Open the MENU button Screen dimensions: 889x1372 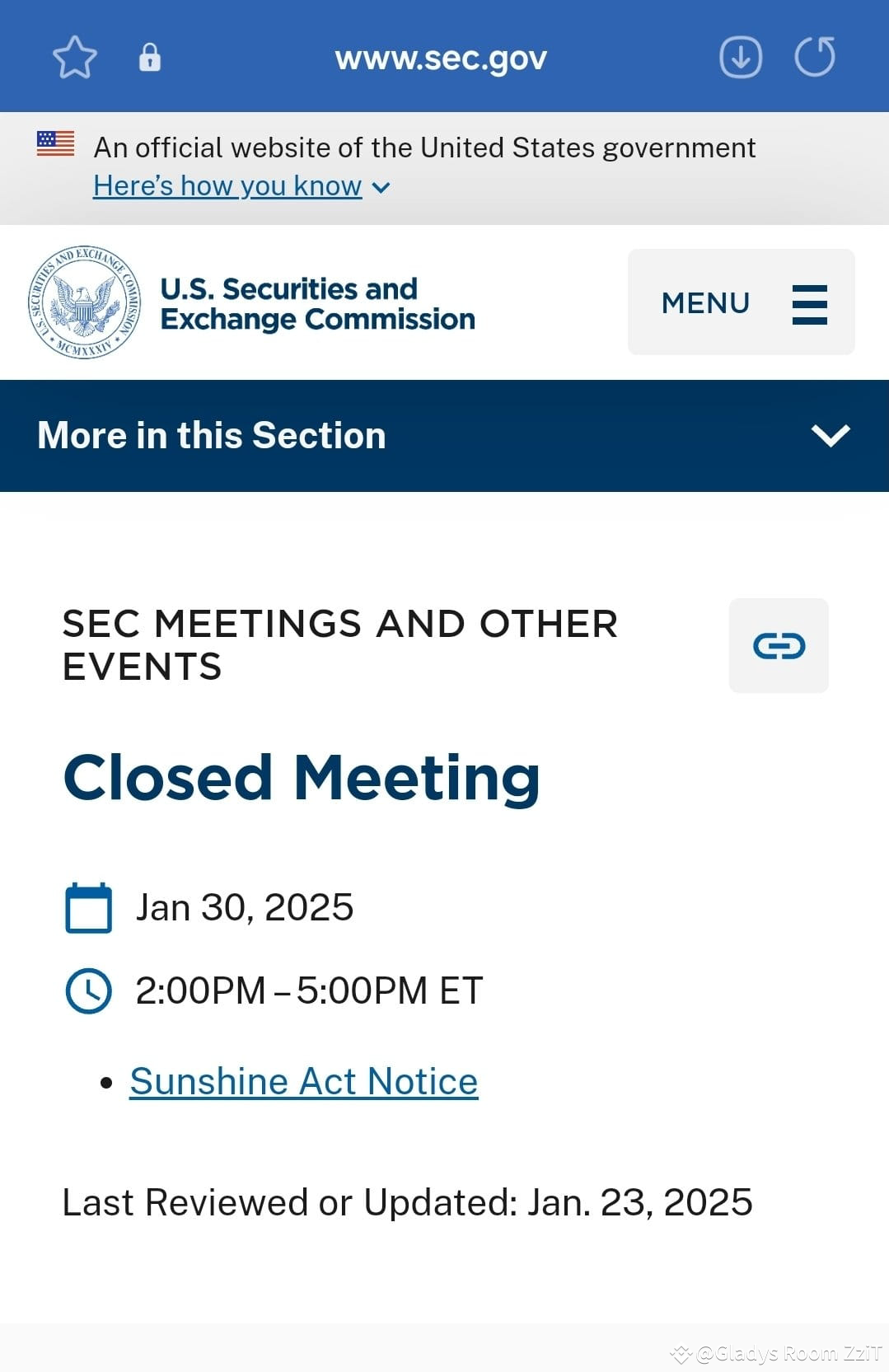(742, 302)
